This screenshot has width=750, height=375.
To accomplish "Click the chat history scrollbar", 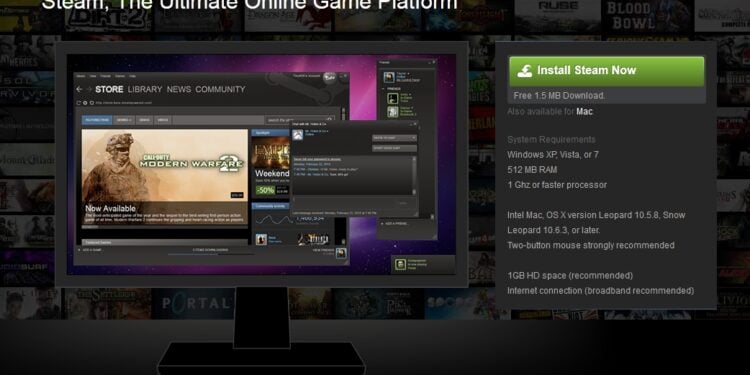I will [x=414, y=175].
